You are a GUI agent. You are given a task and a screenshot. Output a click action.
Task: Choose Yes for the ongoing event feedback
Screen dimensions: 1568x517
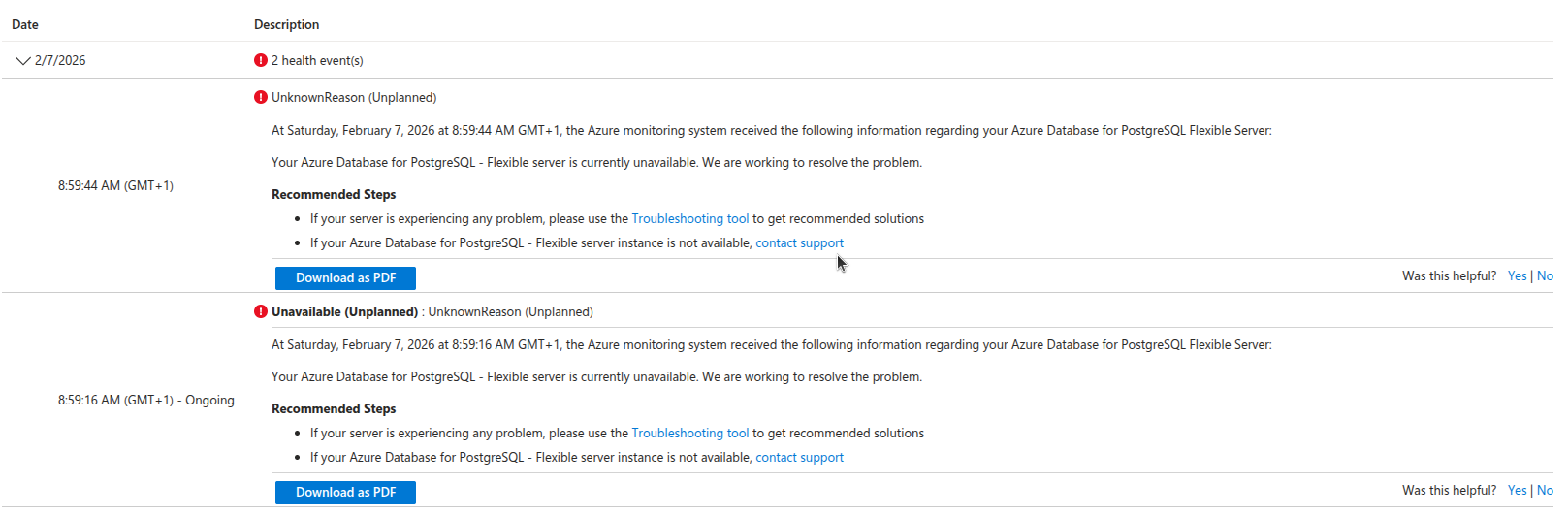tap(1517, 491)
